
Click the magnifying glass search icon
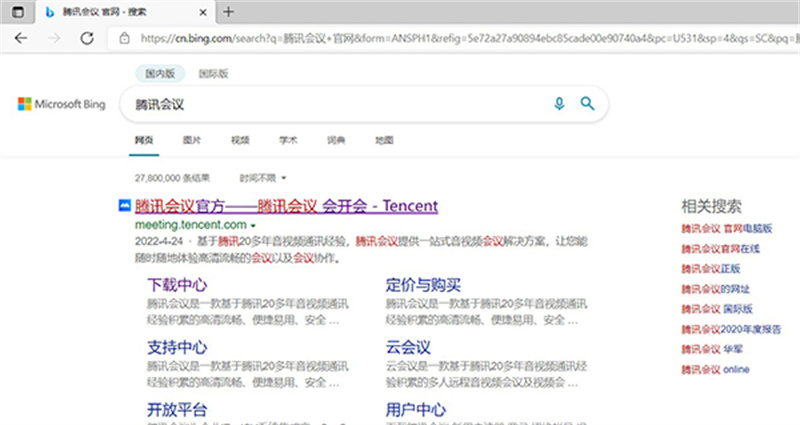click(588, 104)
